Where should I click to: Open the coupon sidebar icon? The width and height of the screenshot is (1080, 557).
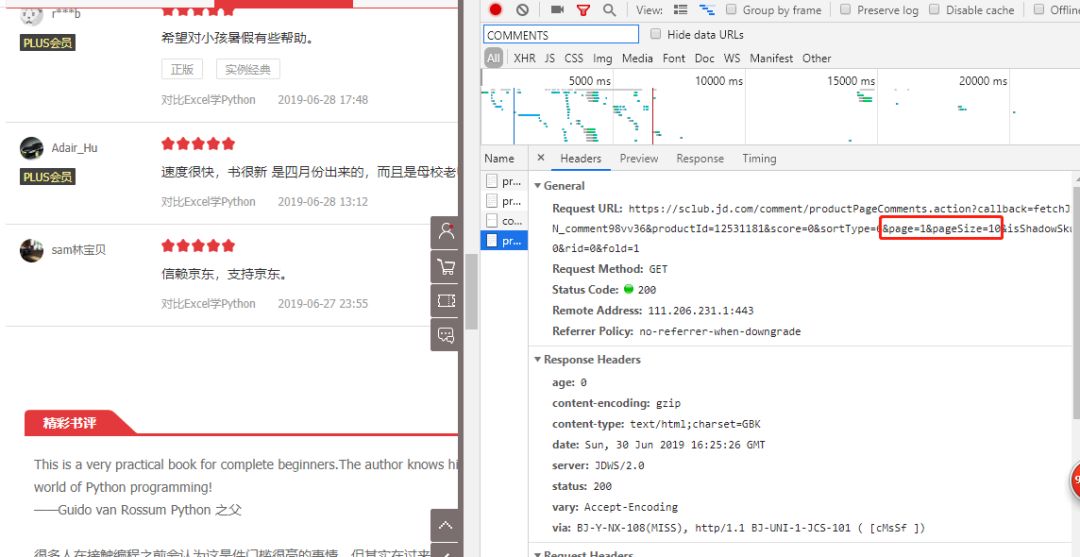click(446, 301)
